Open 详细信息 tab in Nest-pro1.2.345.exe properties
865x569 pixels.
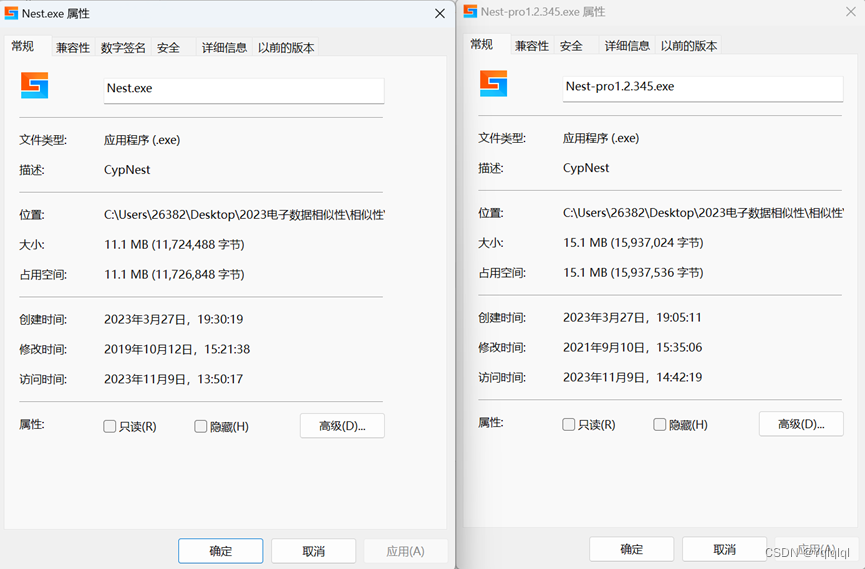[627, 46]
